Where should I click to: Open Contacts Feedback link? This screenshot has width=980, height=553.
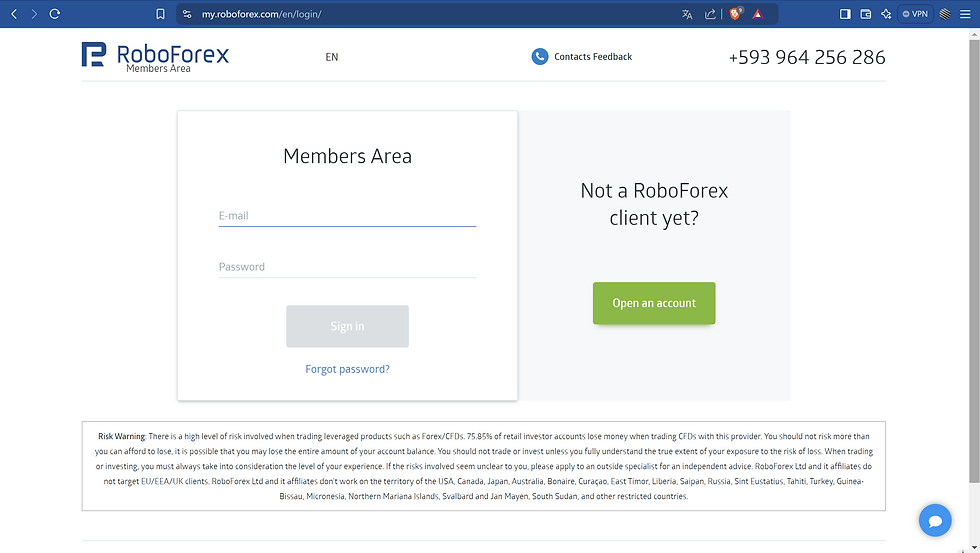593,56
